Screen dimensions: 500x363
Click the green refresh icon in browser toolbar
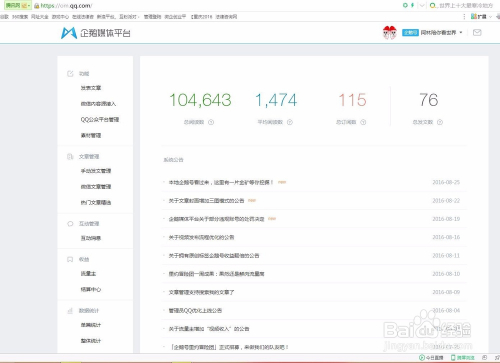(405, 5)
